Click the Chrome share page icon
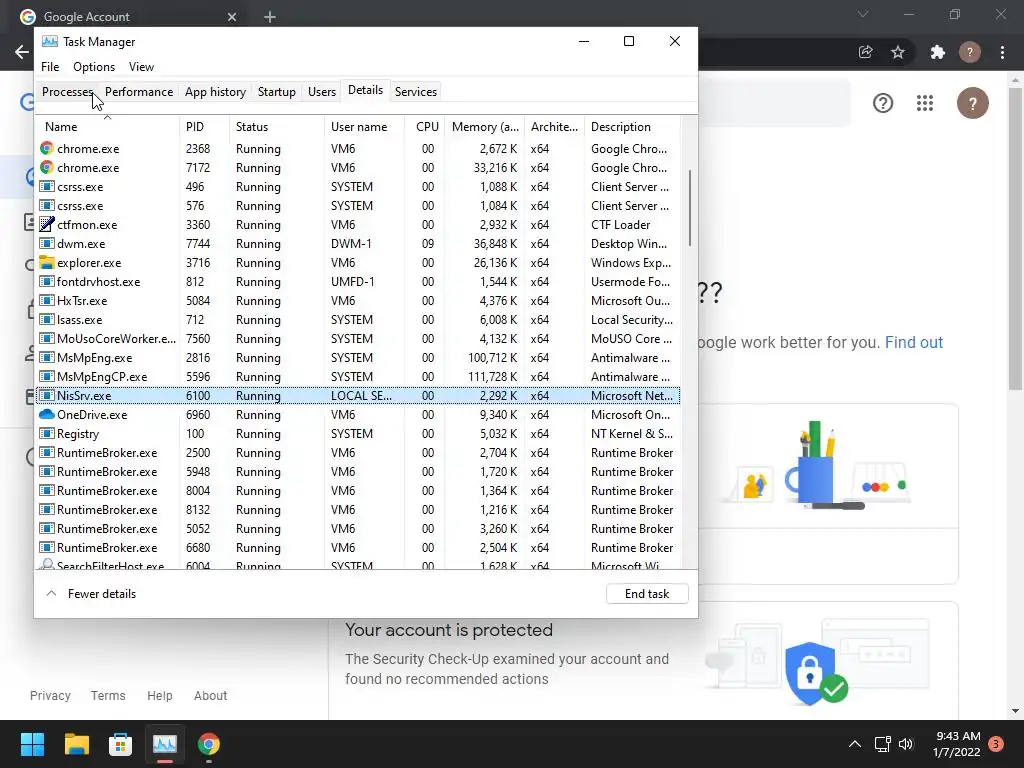The image size is (1024, 768). (865, 52)
